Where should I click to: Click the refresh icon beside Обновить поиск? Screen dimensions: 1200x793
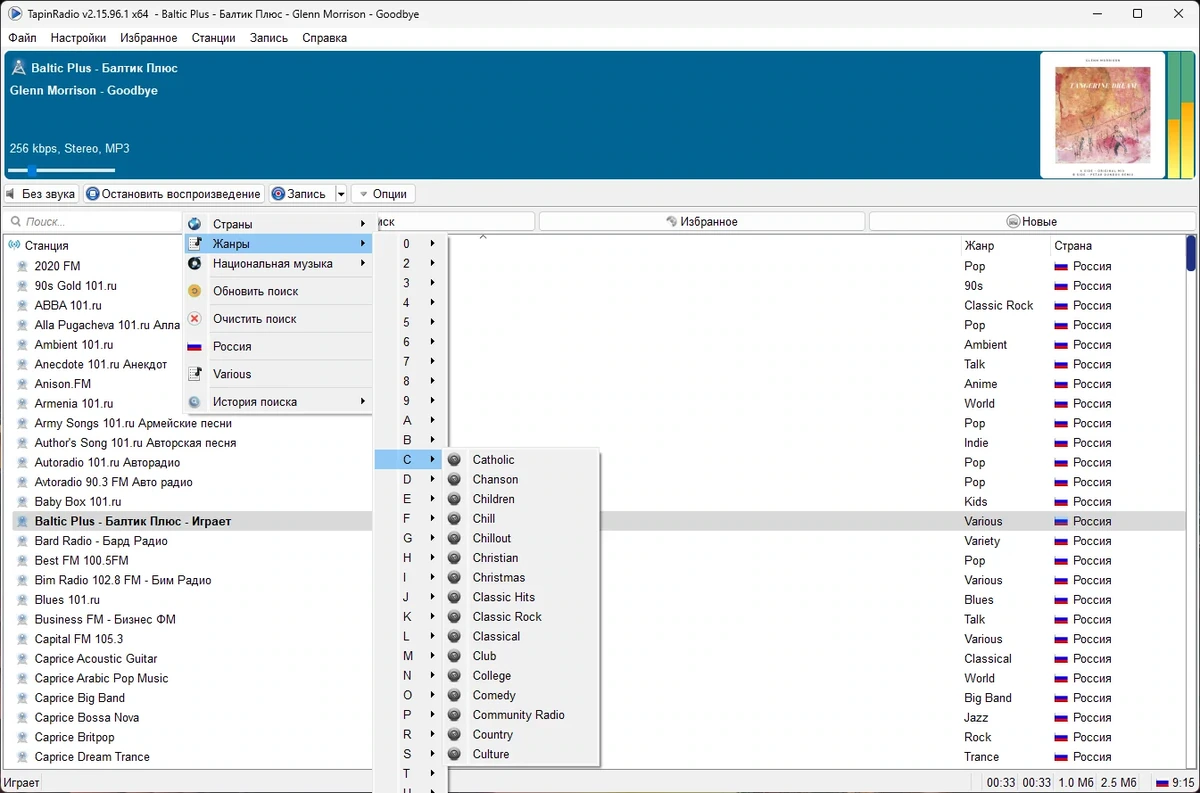click(x=194, y=291)
